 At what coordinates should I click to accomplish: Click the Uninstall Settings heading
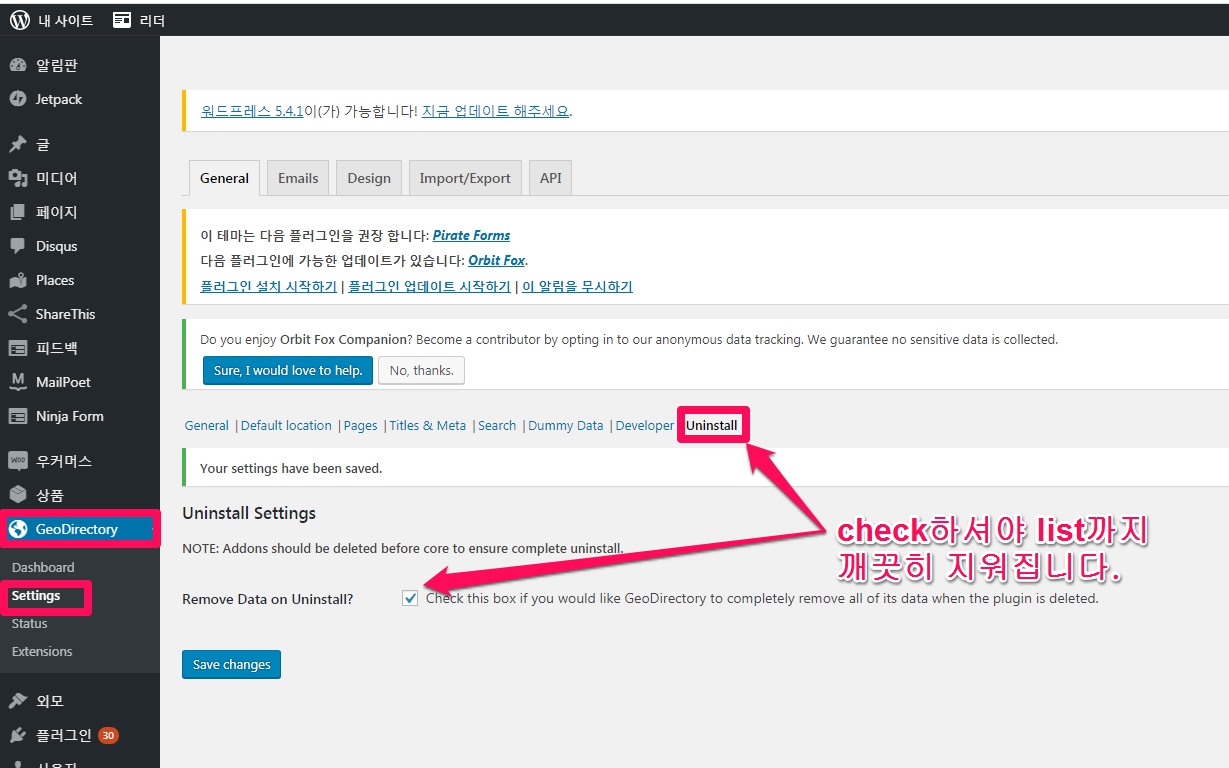pos(249,513)
